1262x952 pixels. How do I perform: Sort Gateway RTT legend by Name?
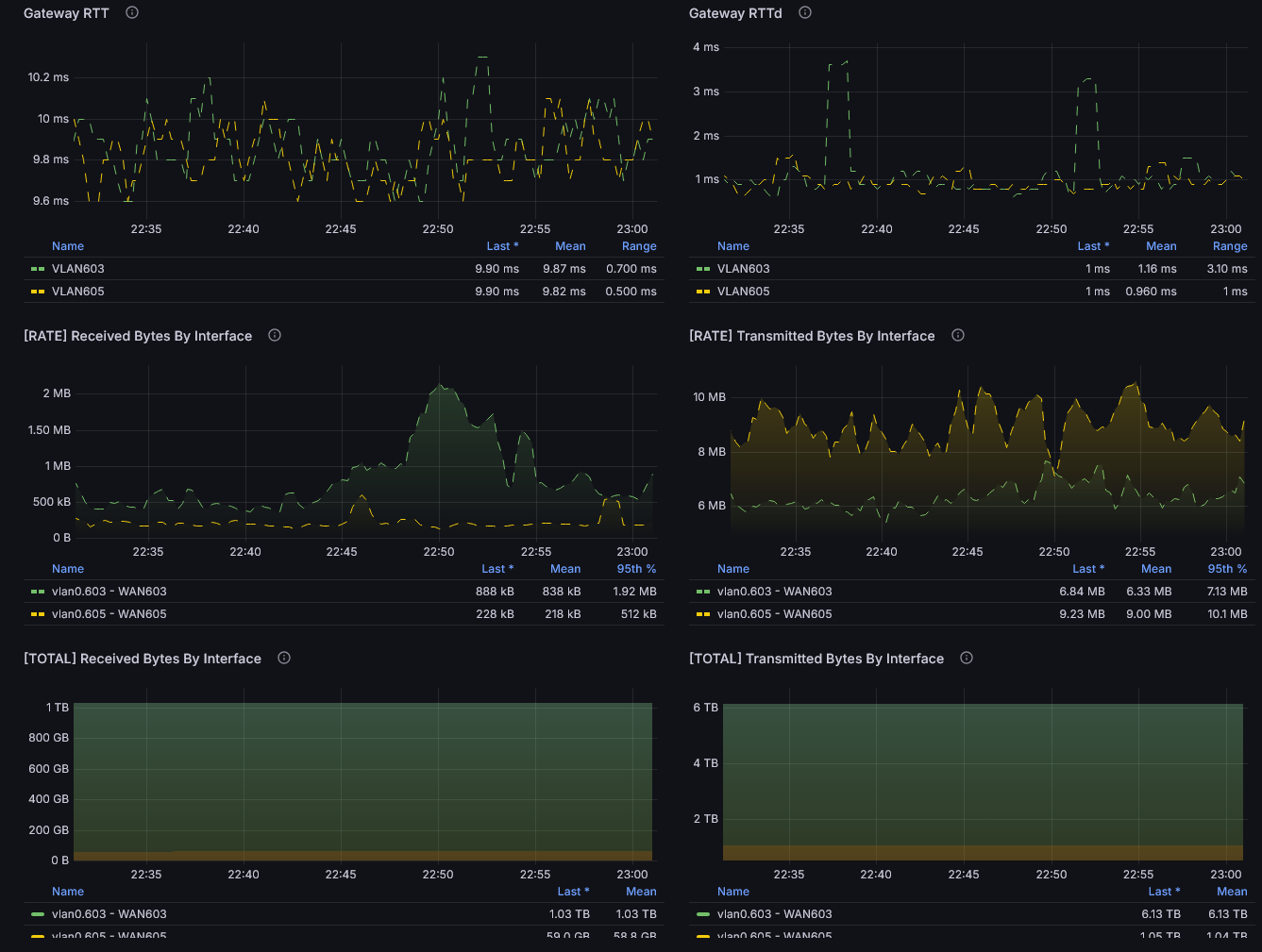coord(68,246)
